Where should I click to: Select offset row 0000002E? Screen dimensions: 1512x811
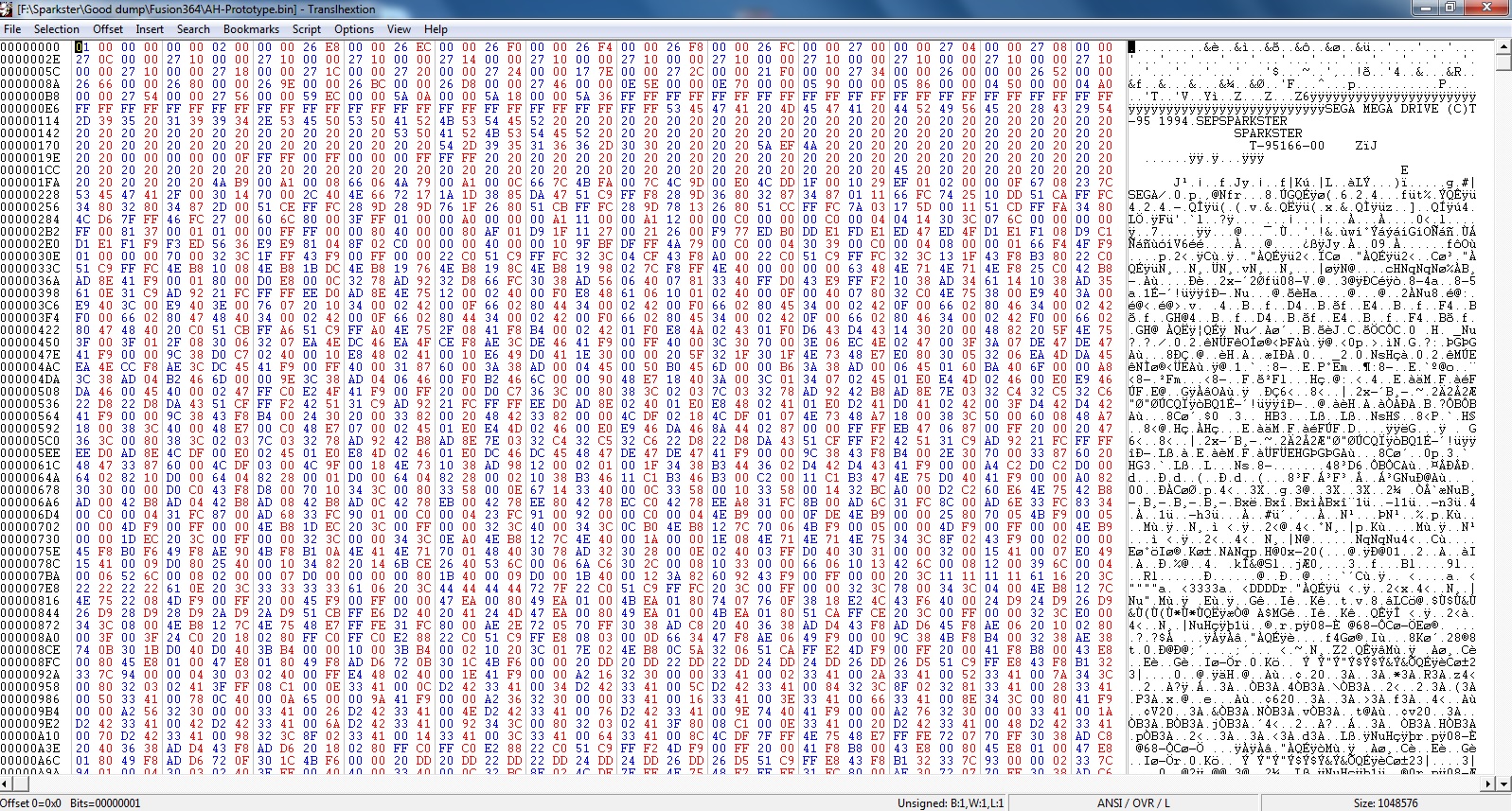[x=30, y=59]
